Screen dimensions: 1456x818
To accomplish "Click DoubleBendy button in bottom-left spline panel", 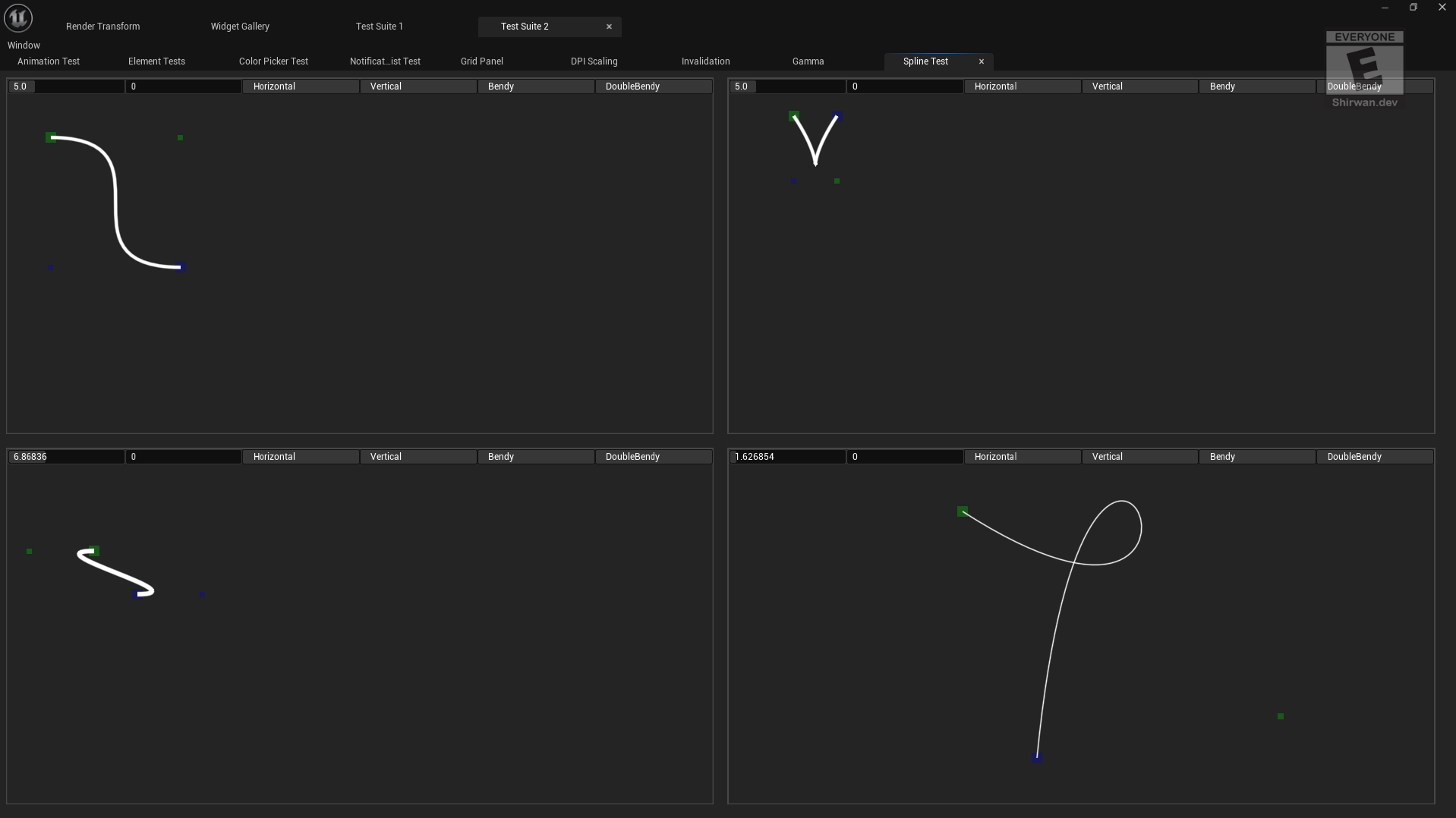I will [654, 457].
